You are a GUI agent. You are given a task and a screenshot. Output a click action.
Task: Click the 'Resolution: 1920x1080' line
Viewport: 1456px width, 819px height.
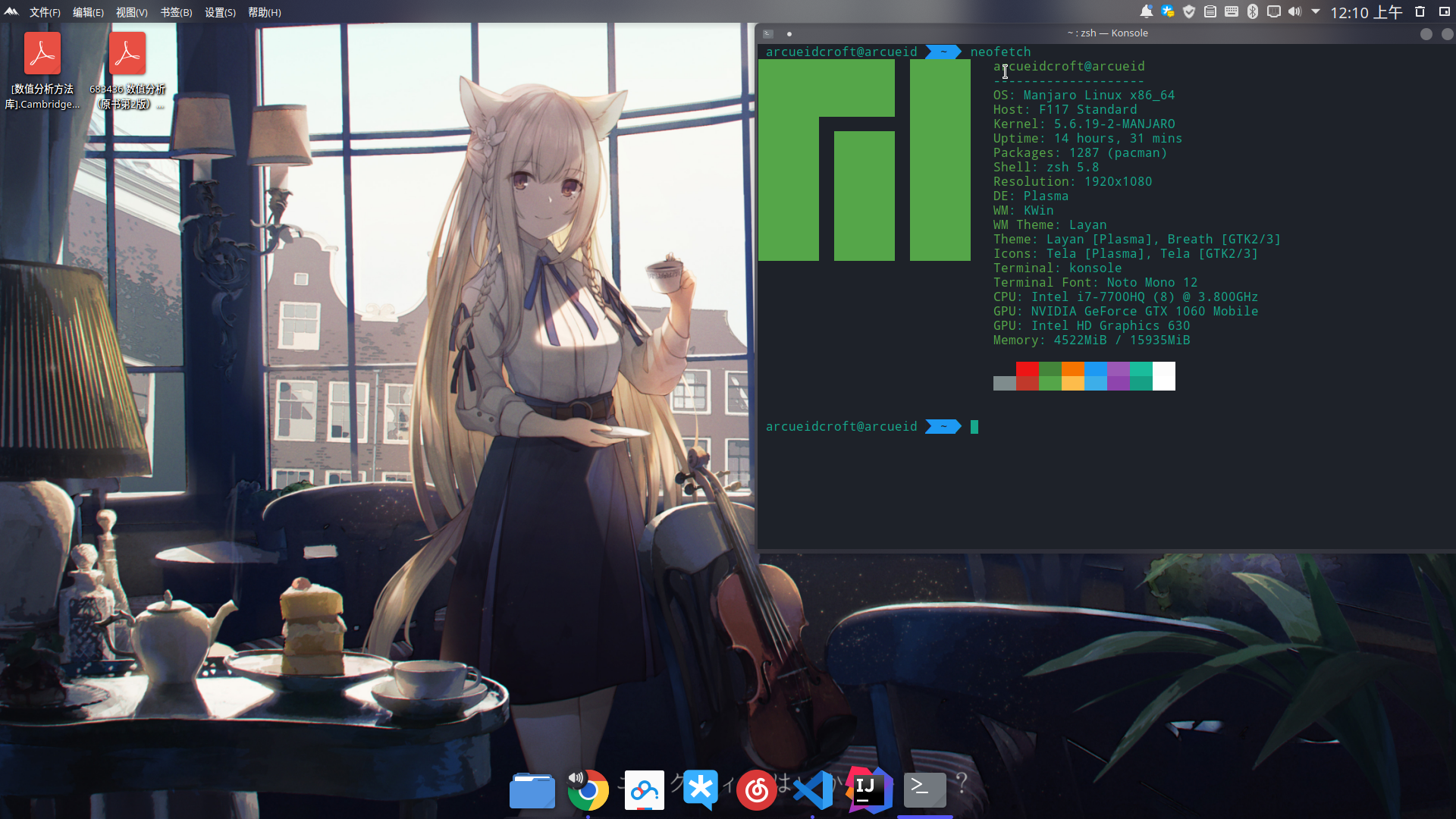(x=1072, y=181)
